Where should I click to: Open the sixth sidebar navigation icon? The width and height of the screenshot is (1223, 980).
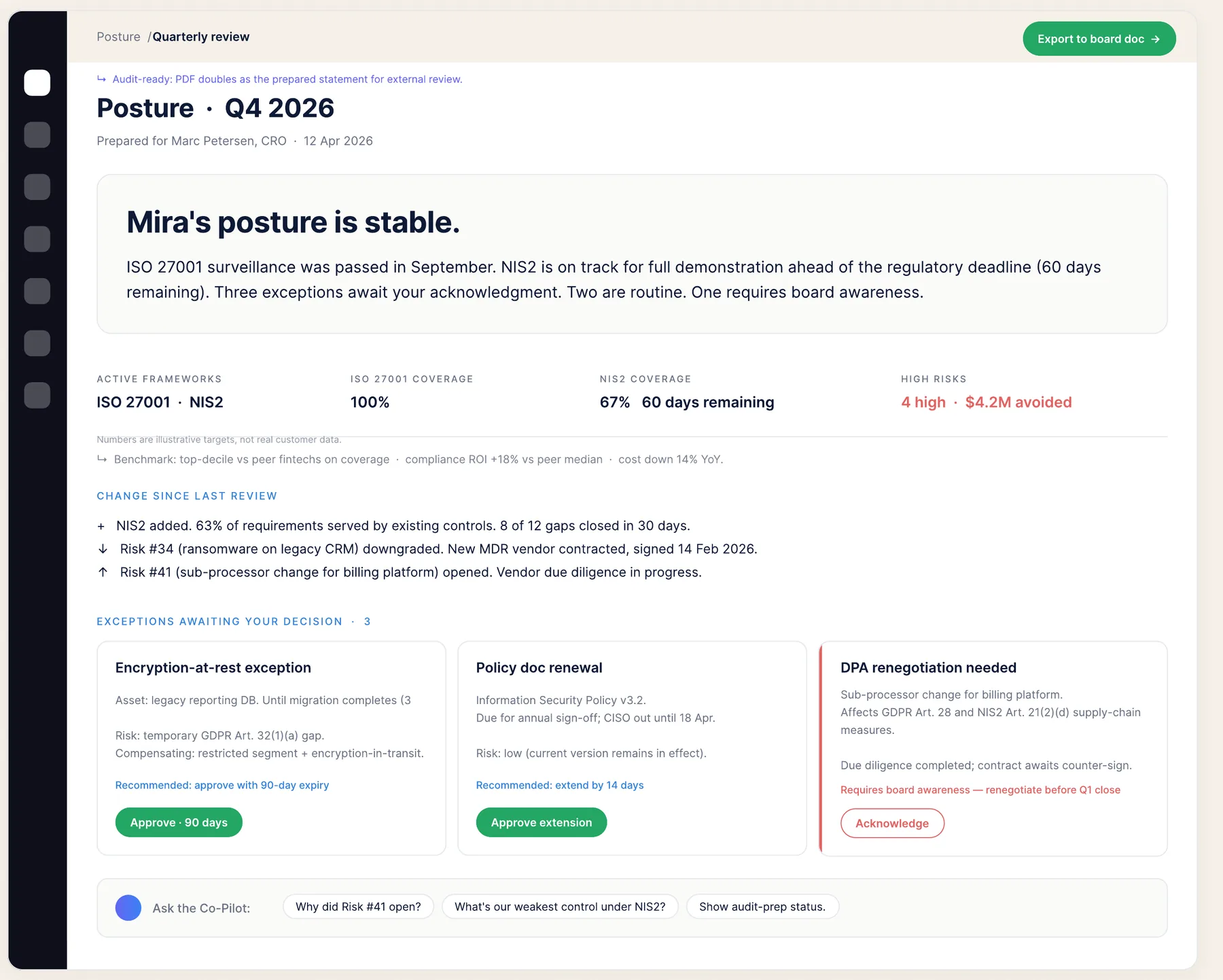tap(37, 343)
